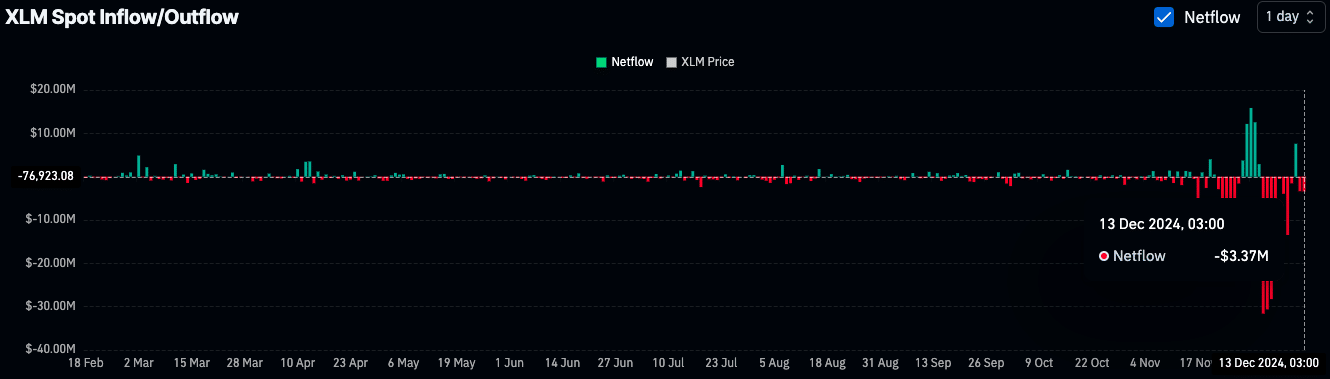Click the 4 Nov x-axis date
Screen dimensions: 1330x379
pos(1145,362)
